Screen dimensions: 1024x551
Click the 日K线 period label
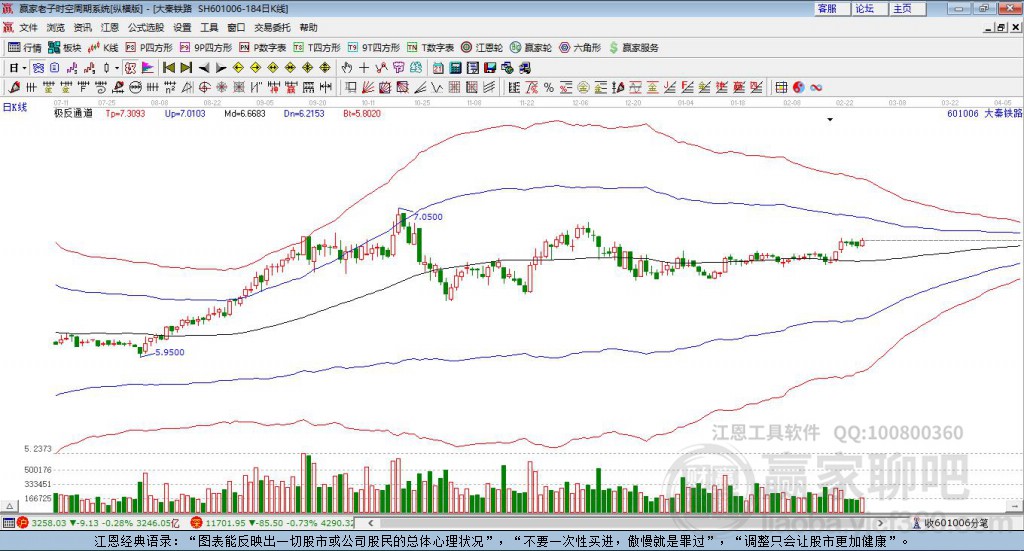pyautogui.click(x=14, y=107)
